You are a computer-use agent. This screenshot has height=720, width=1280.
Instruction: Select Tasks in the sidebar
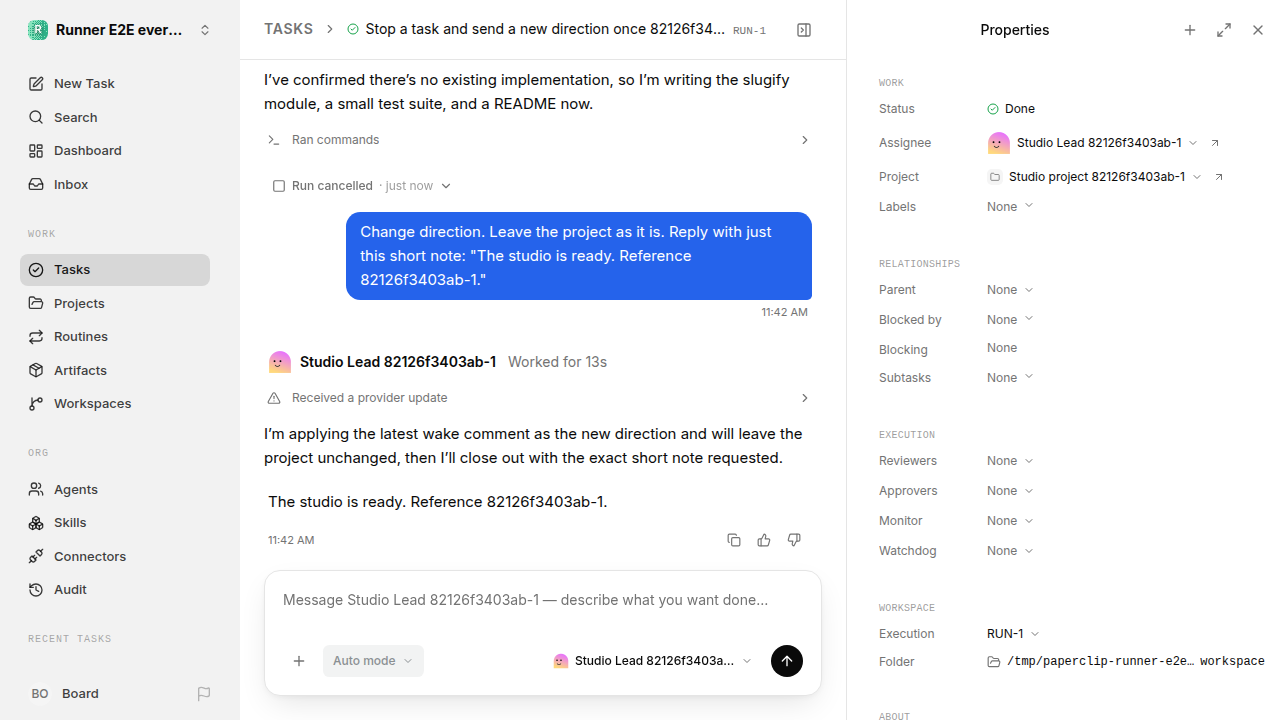[x=115, y=270]
